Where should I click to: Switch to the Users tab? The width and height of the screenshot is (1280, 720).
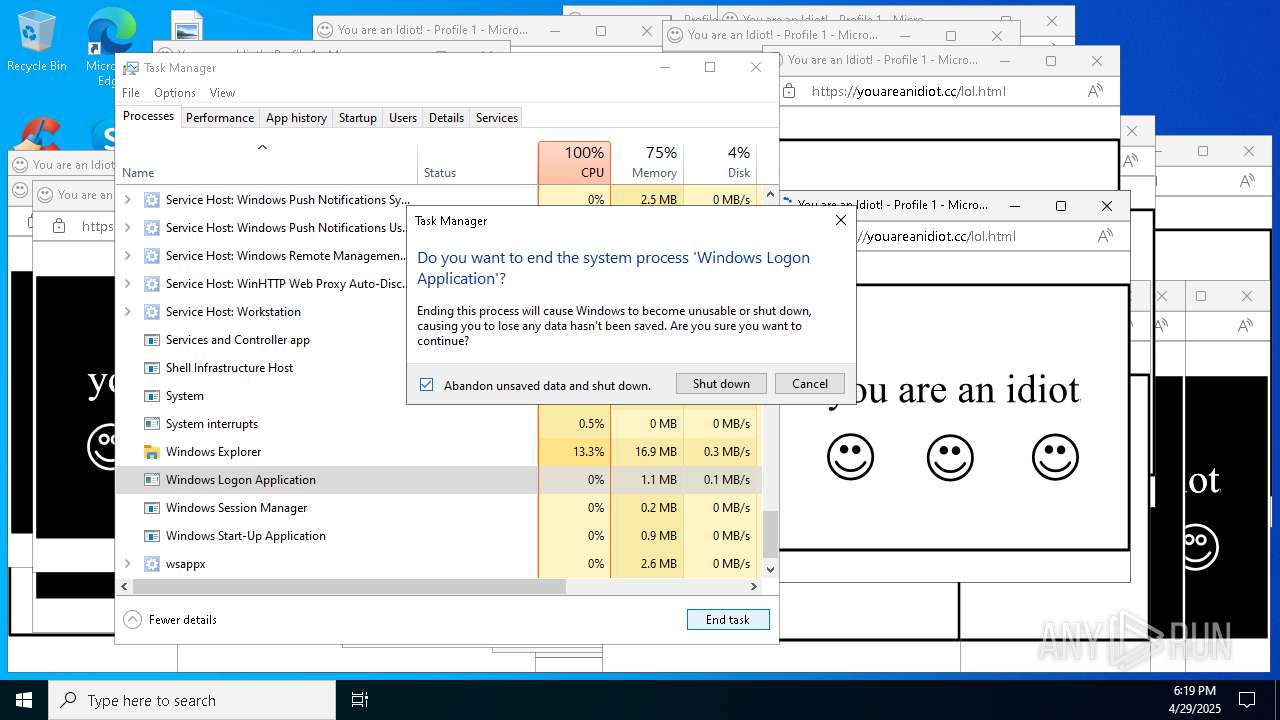click(403, 118)
